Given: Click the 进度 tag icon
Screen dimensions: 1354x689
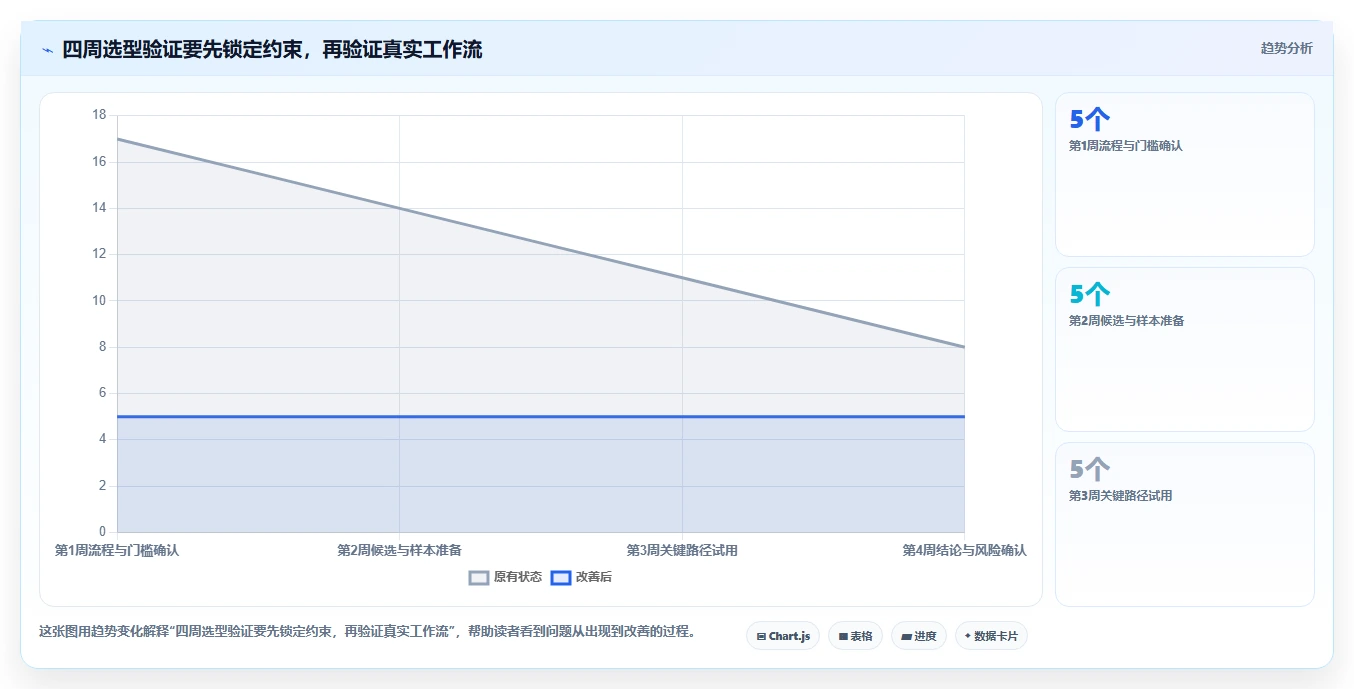Looking at the screenshot, I should 906,636.
